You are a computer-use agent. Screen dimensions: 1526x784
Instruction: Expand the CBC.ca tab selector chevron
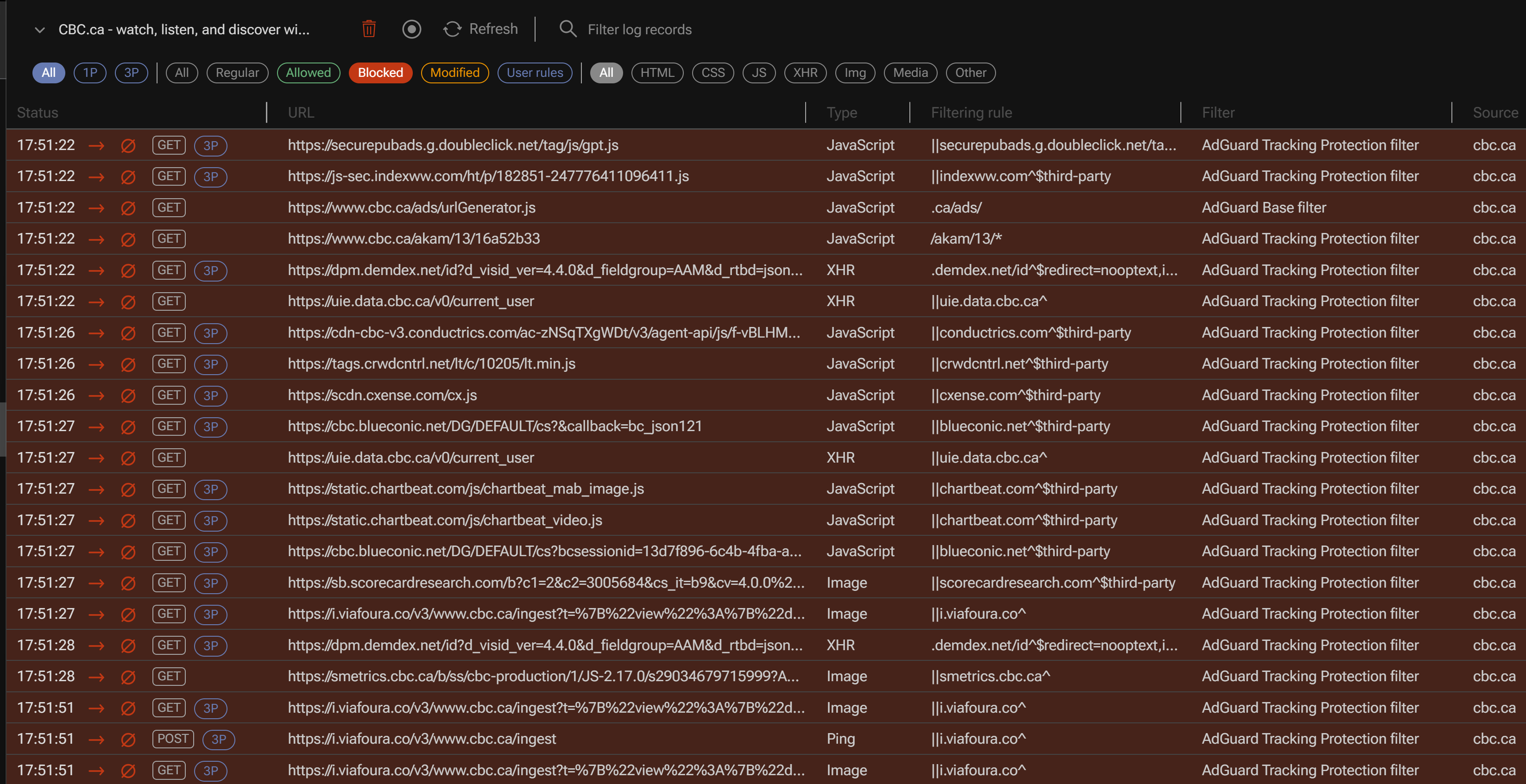(40, 30)
